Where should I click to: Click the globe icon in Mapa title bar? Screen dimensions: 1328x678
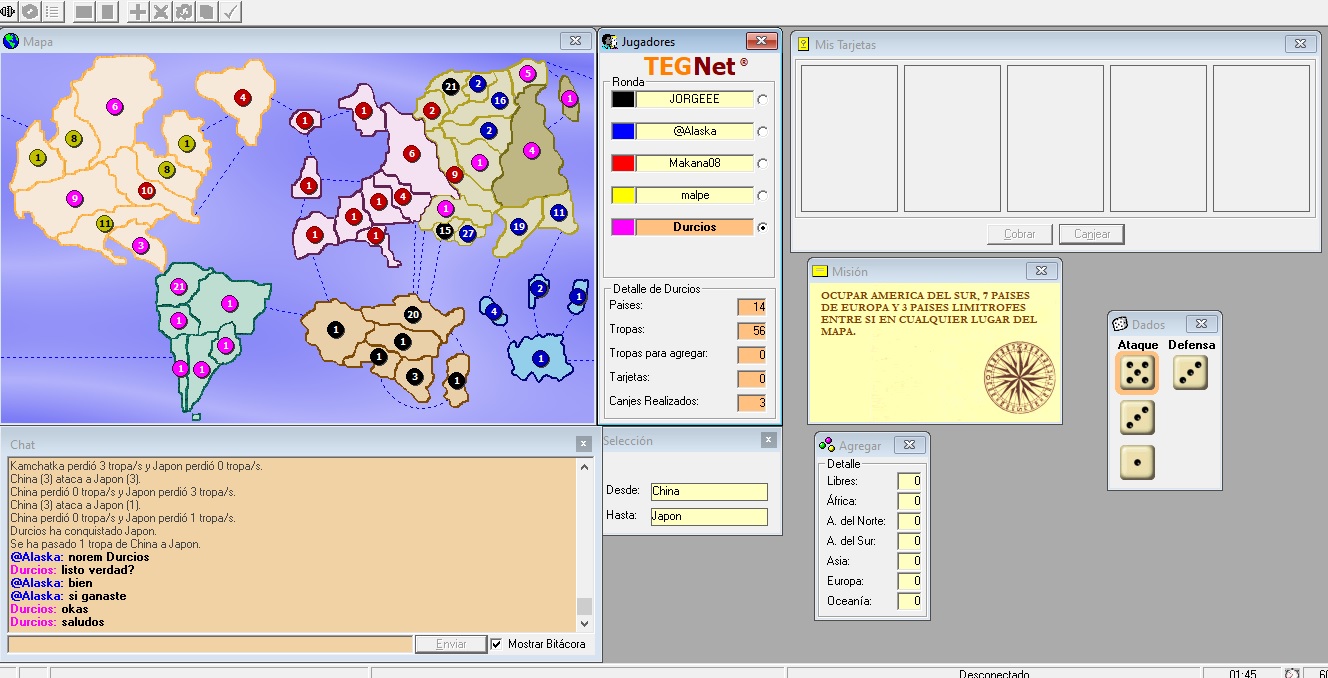[x=11, y=41]
